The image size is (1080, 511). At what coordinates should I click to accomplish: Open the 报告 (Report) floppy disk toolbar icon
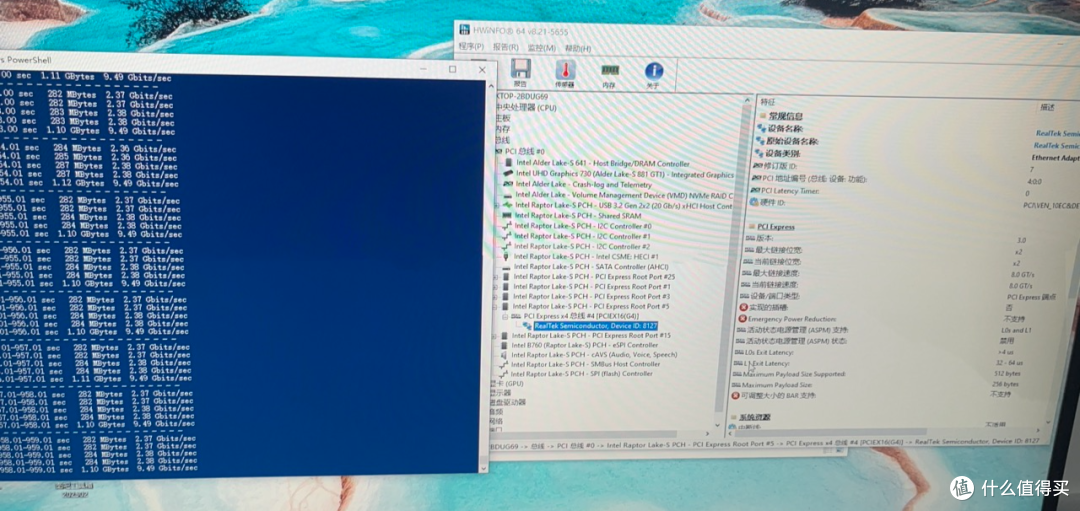click(521, 70)
